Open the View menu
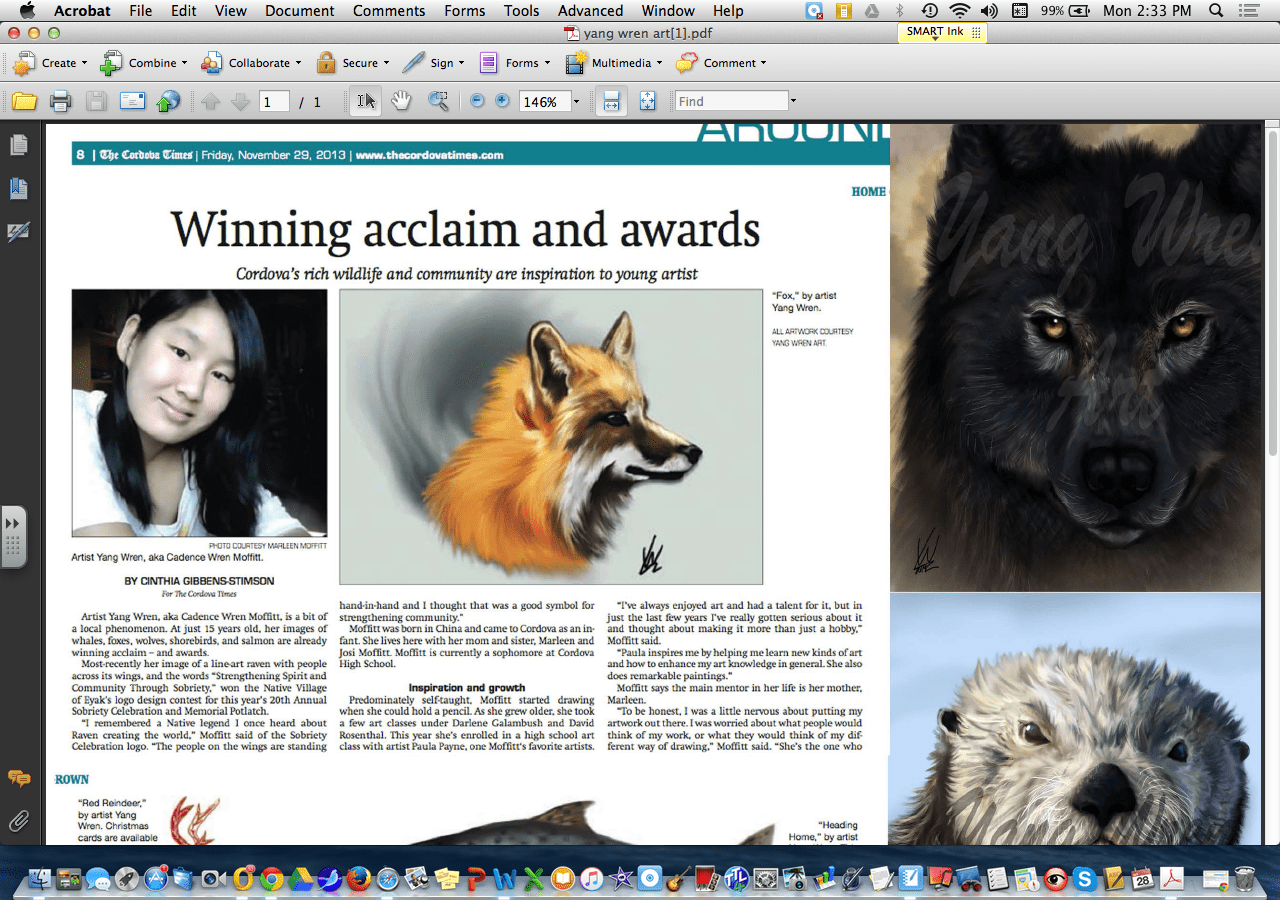The width and height of the screenshot is (1280, 900). tap(230, 11)
